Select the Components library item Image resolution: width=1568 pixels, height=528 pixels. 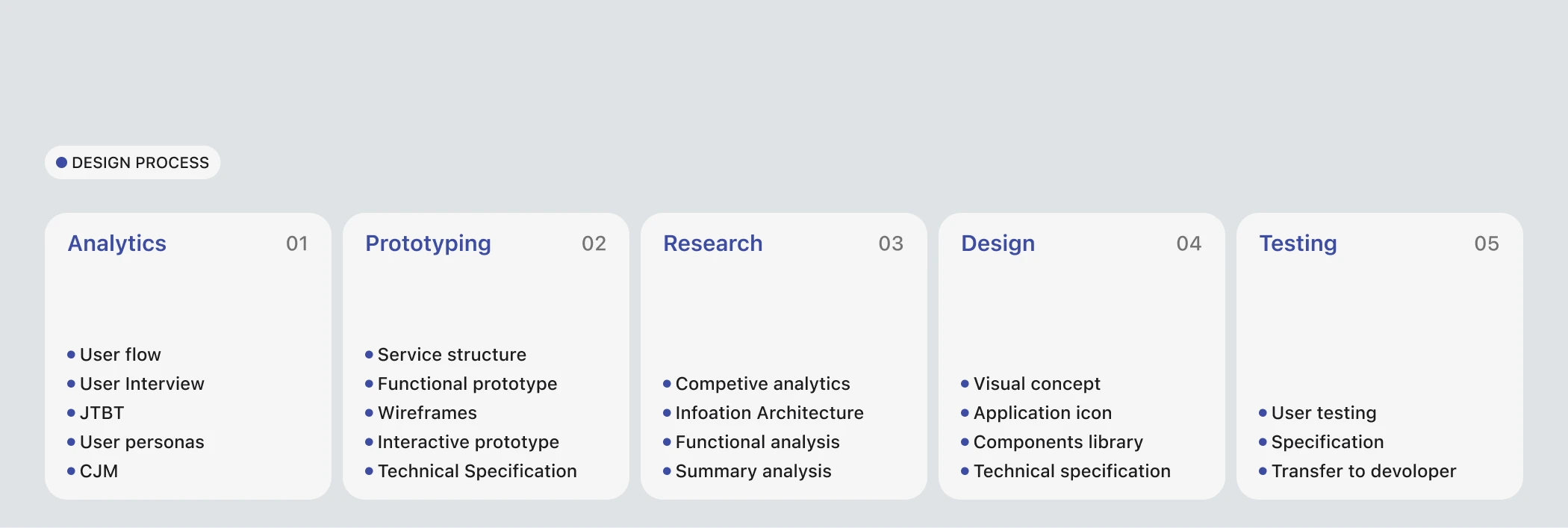[x=1057, y=442]
